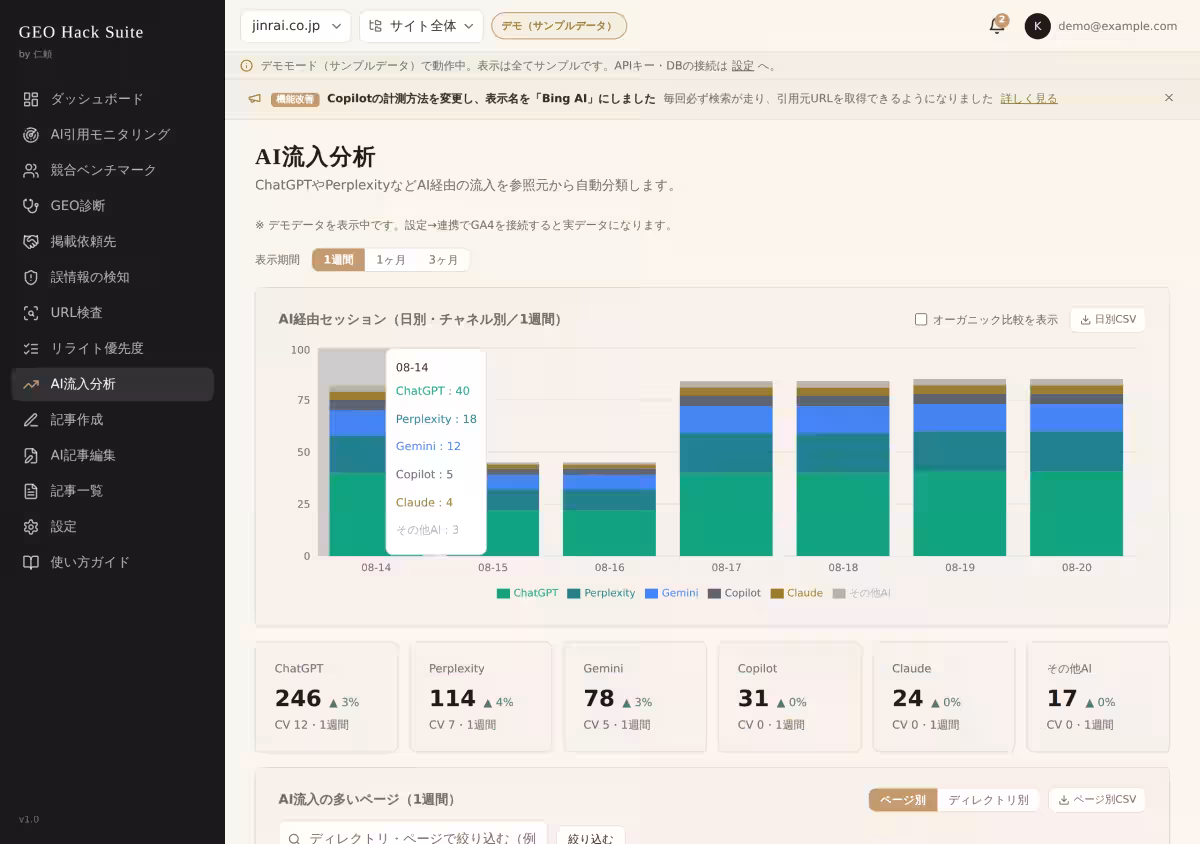Click the GEO Hack Suite logo title
Screen dimensions: 1200x844
point(81,32)
